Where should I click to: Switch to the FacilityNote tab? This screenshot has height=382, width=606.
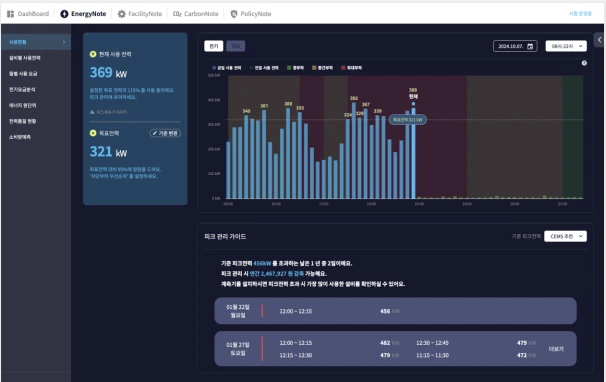[x=140, y=14]
